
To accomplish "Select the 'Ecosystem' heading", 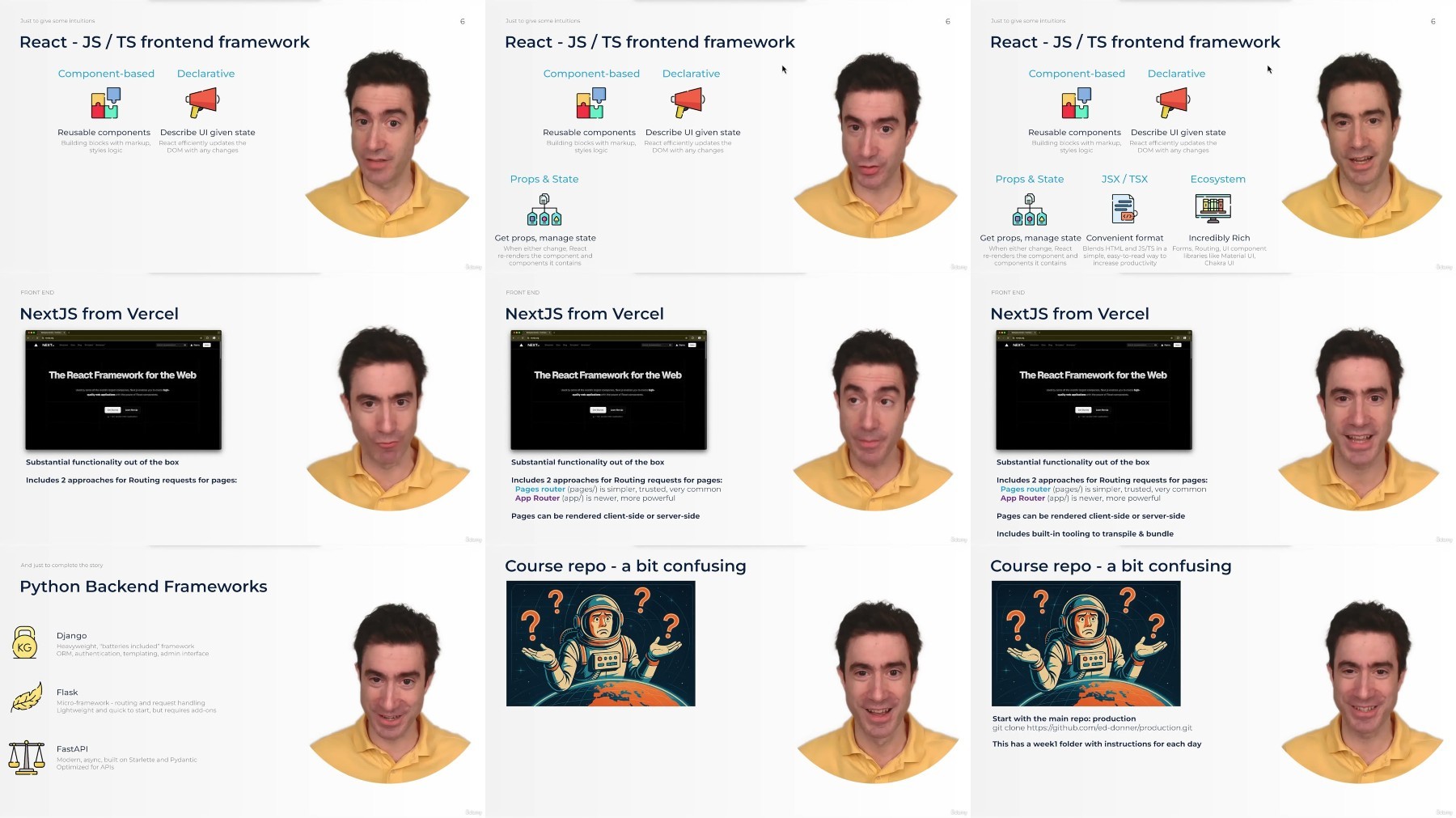I will [1217, 179].
